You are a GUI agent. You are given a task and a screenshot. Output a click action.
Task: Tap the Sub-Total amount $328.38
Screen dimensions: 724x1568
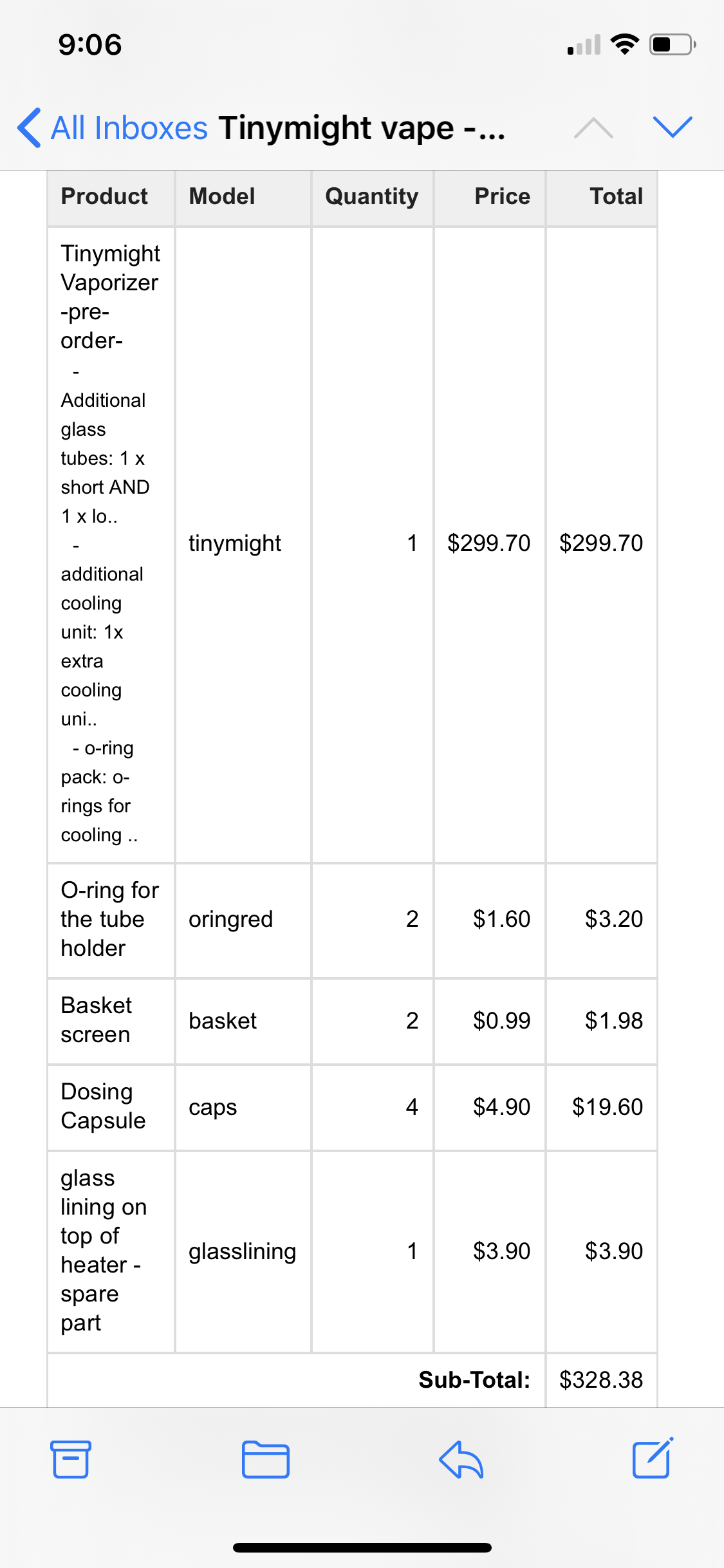(x=600, y=1380)
